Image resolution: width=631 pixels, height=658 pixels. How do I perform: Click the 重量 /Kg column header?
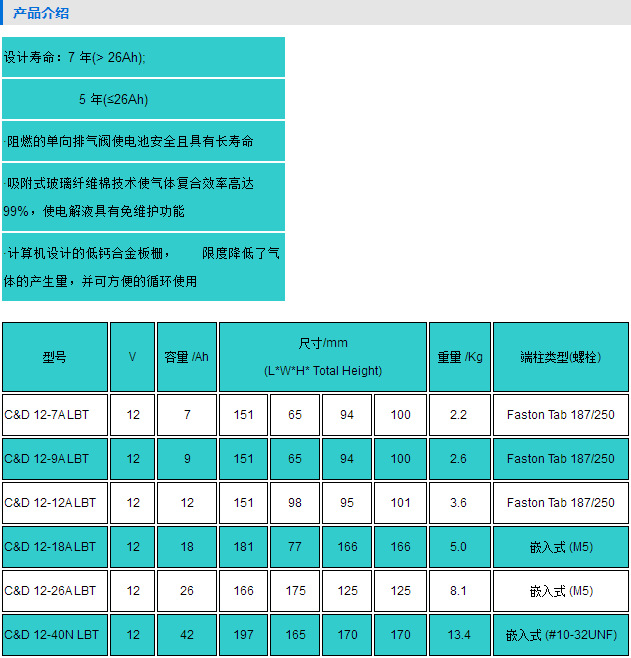tap(460, 357)
